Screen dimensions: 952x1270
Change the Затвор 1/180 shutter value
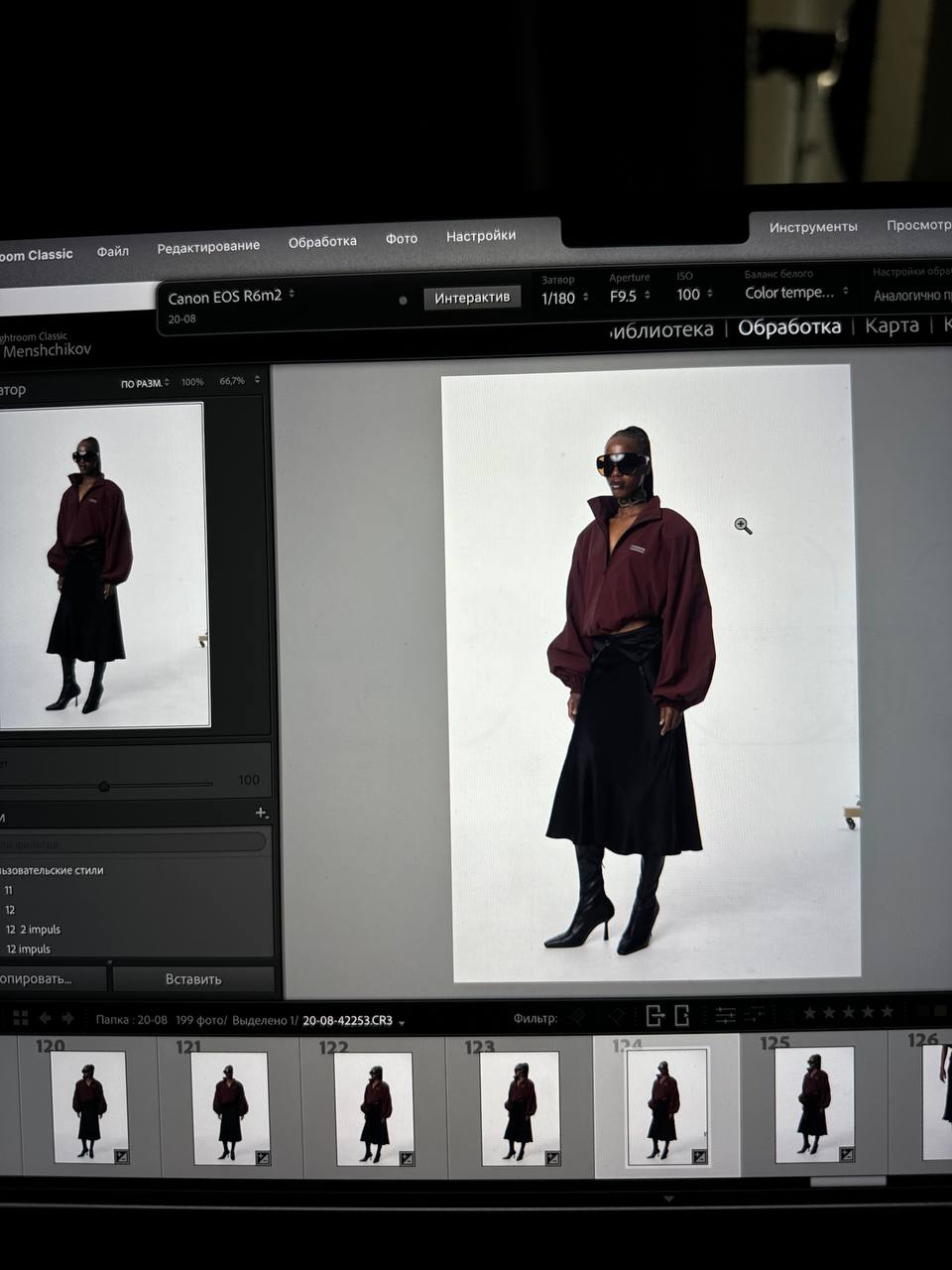click(x=565, y=298)
